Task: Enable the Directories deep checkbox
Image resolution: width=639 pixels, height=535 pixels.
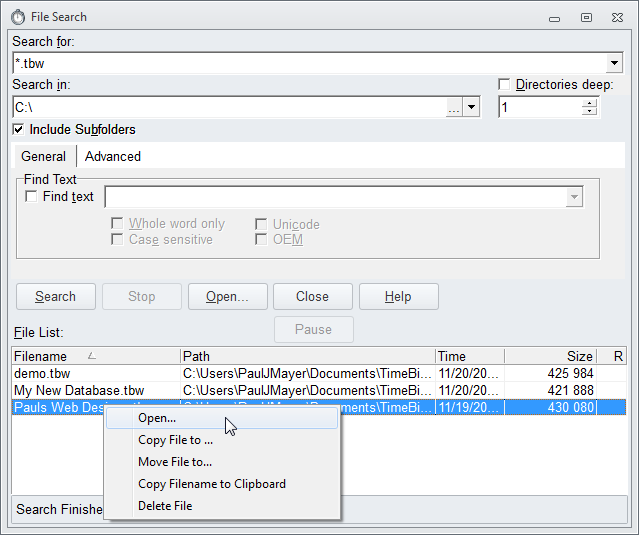Action: point(504,85)
